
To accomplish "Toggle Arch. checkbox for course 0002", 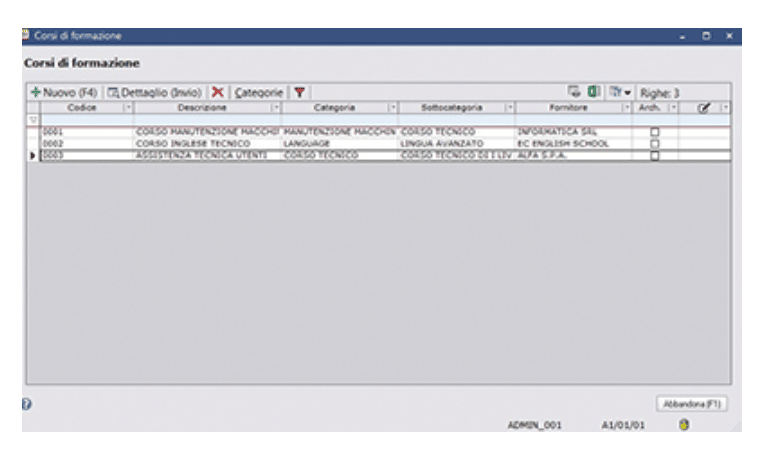I will point(655,143).
